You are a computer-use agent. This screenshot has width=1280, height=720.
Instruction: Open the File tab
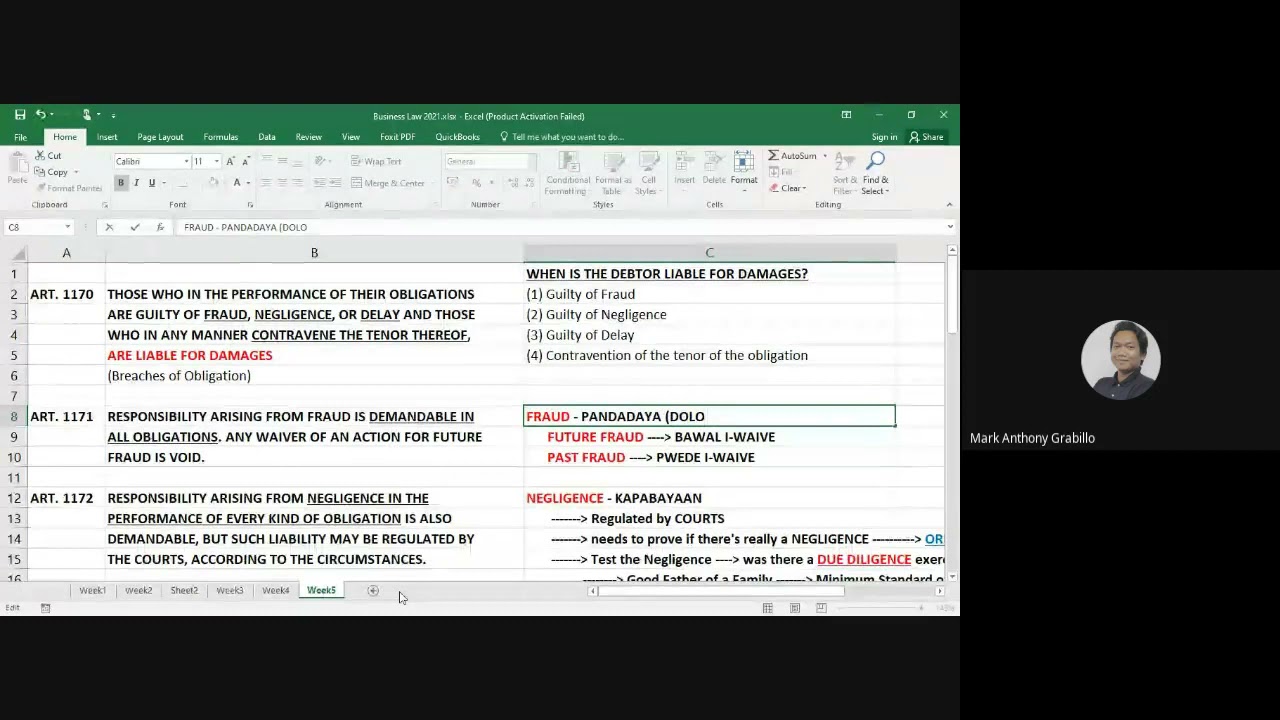click(x=20, y=137)
